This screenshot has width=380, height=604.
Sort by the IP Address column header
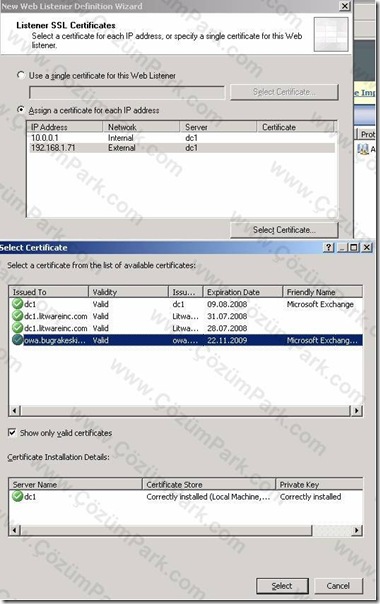point(65,127)
